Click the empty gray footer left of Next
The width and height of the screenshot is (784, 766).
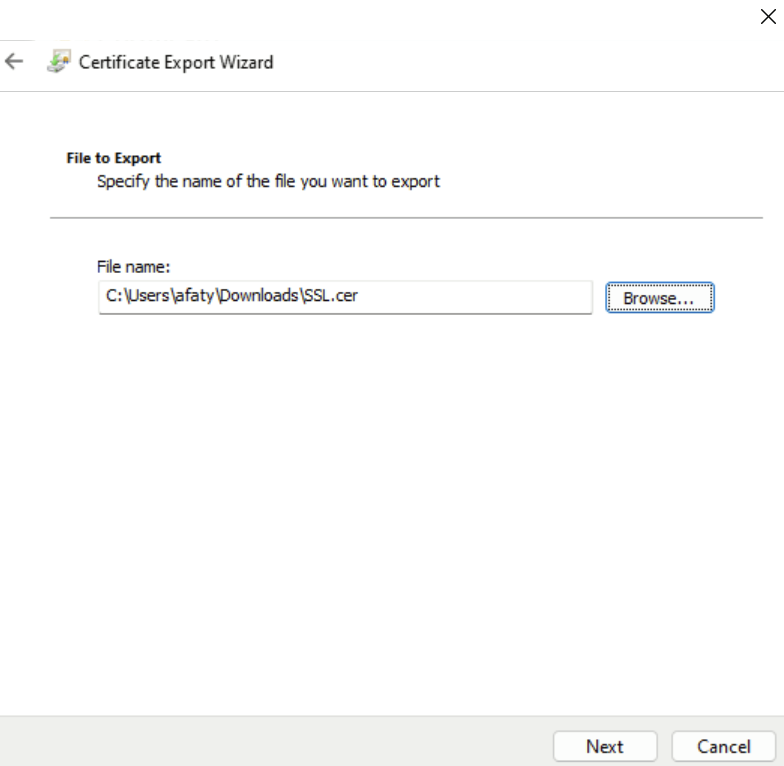pos(270,742)
